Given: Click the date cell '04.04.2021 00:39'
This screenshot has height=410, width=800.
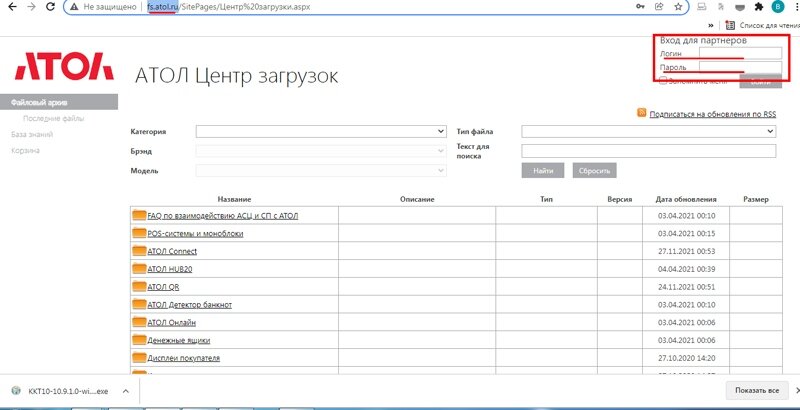Looking at the screenshot, I should pos(687,269).
